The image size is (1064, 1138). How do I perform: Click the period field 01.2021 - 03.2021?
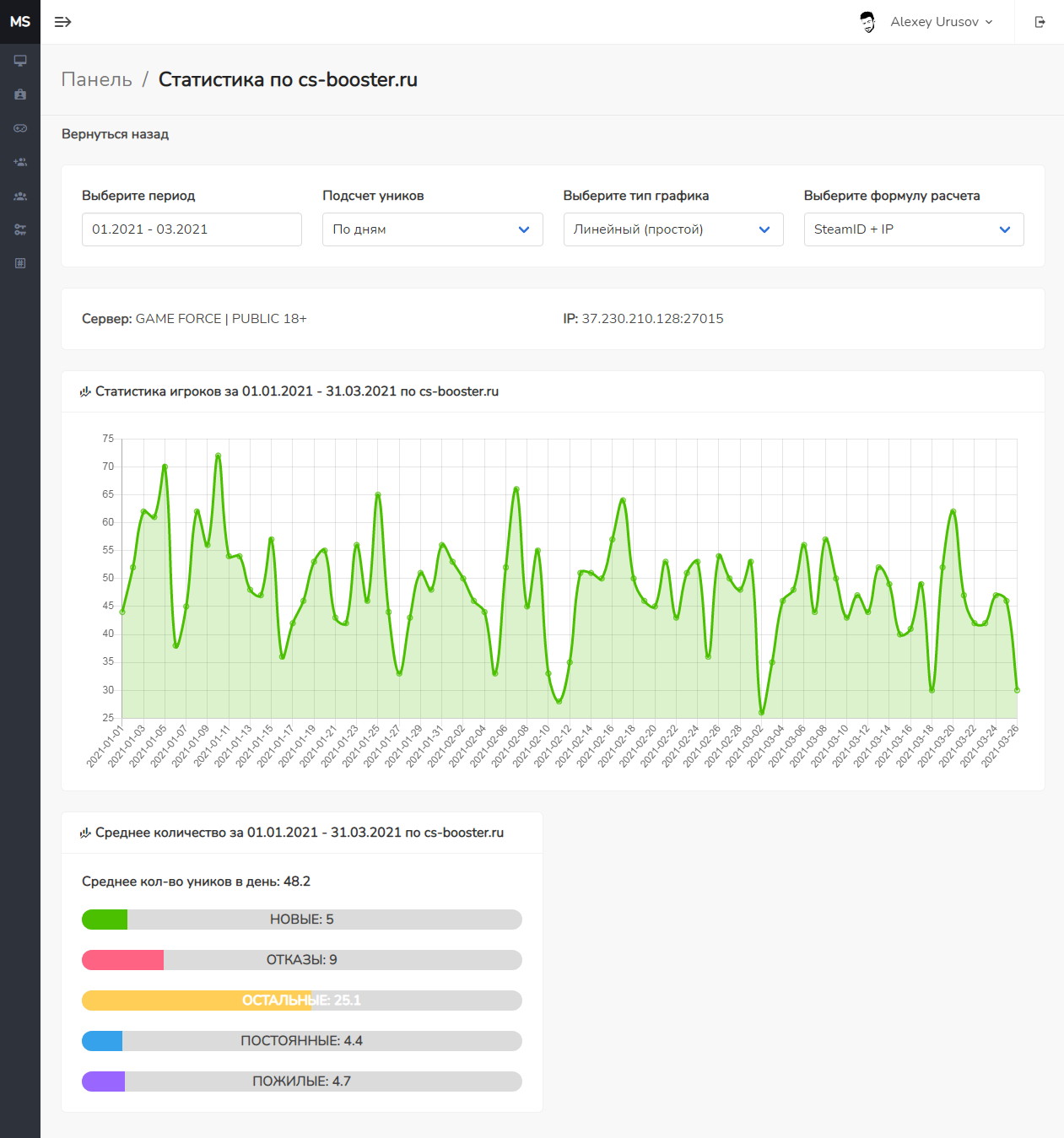[x=192, y=229]
